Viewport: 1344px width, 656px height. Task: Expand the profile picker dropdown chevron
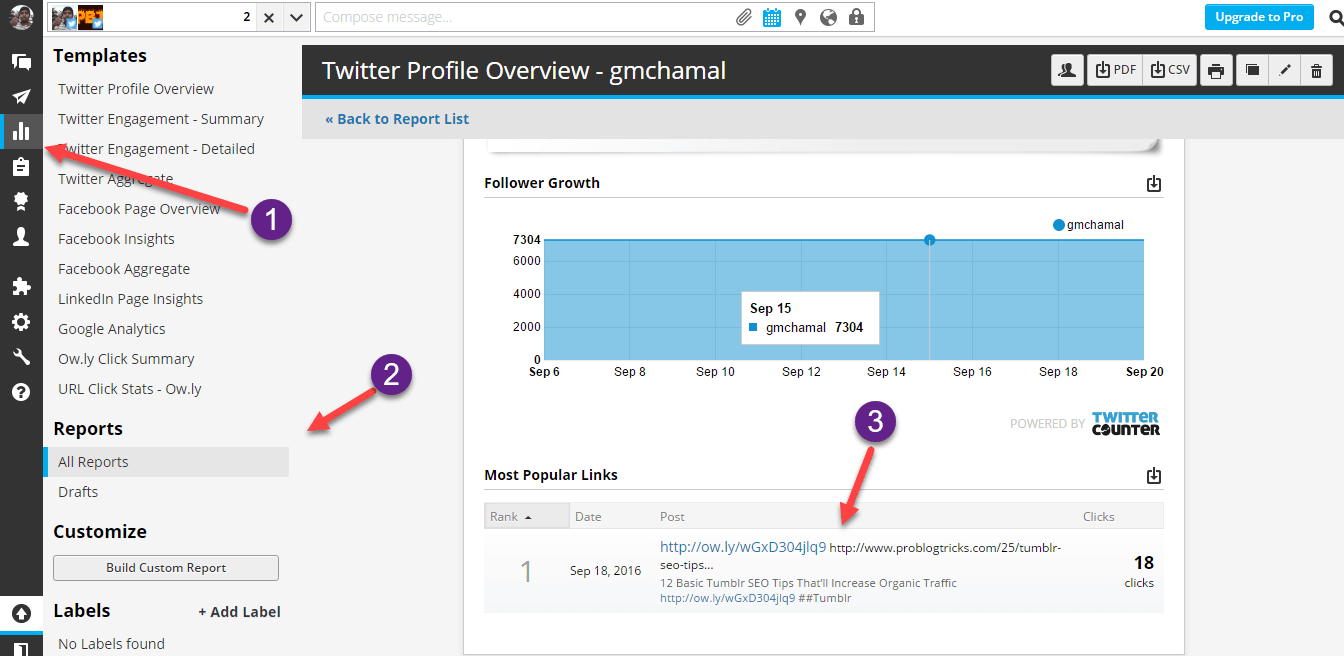(x=296, y=17)
